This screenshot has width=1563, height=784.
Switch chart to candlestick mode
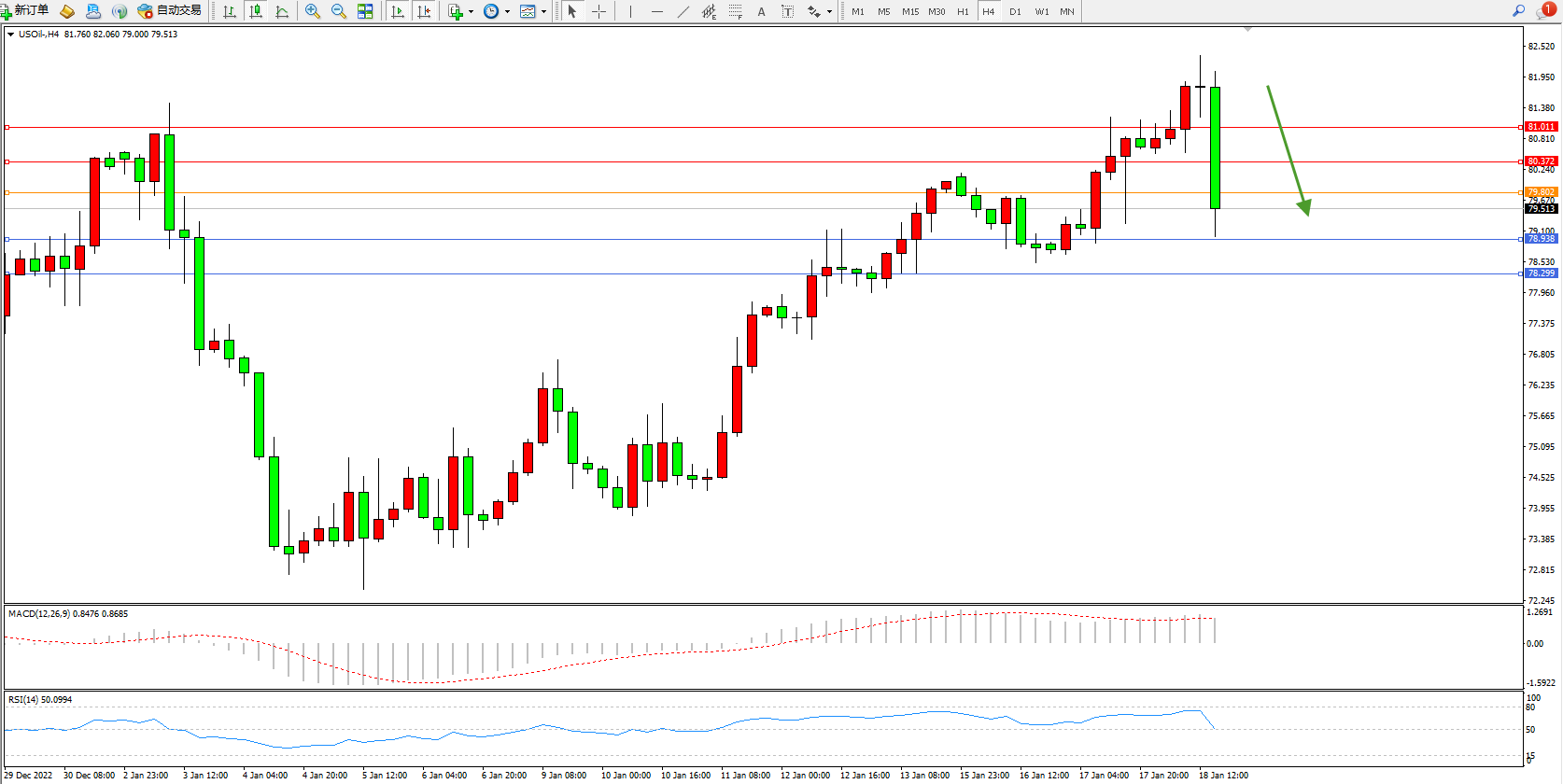point(256,11)
